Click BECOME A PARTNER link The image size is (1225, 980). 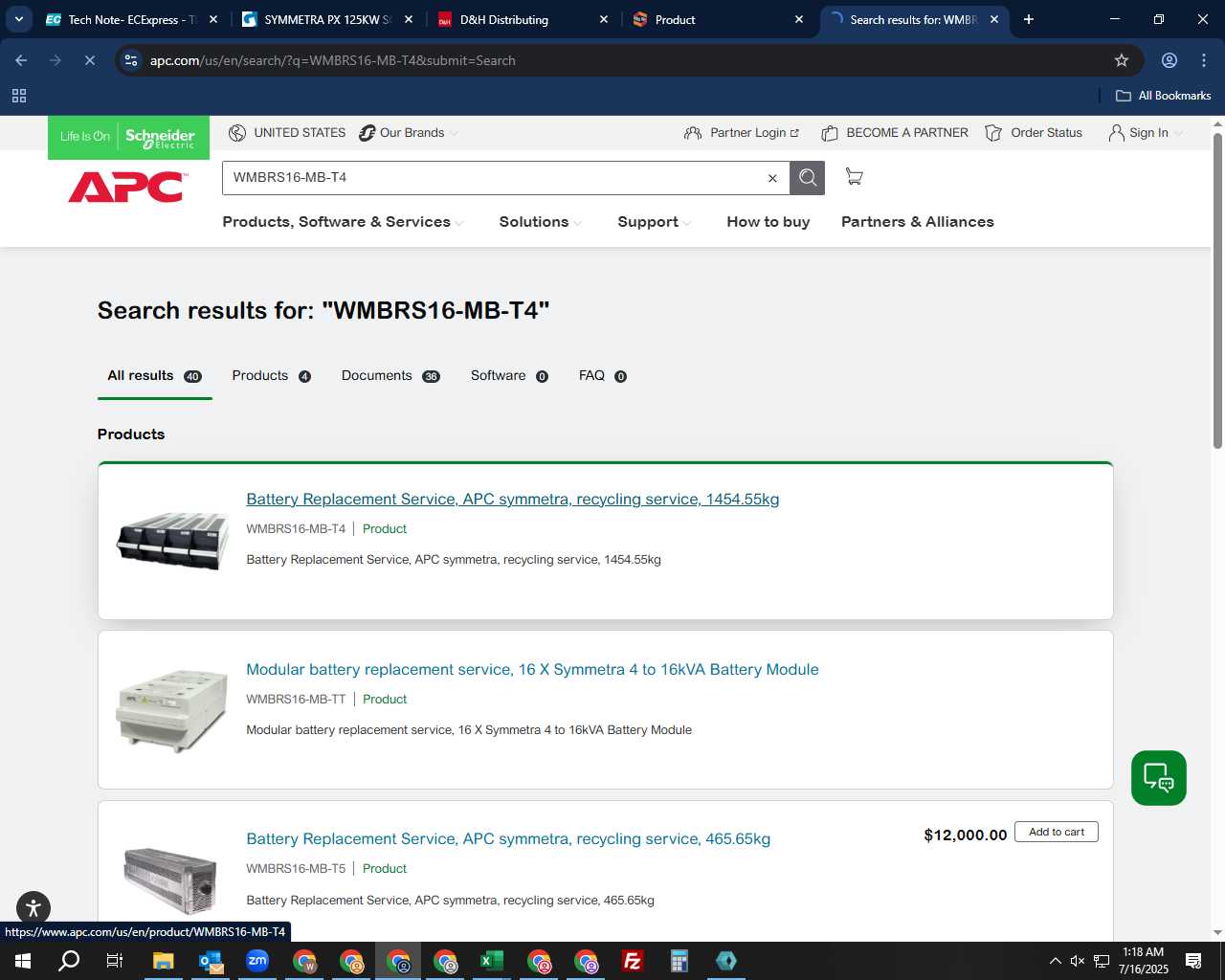click(x=895, y=133)
